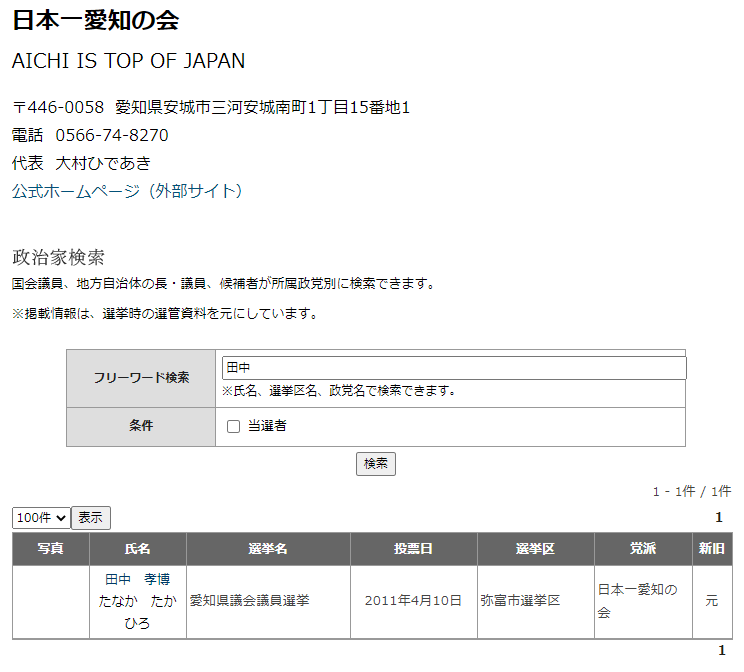Open the 100件 results-per-page dropdown
Image resolution: width=744 pixels, height=672 pixels.
tap(41, 518)
